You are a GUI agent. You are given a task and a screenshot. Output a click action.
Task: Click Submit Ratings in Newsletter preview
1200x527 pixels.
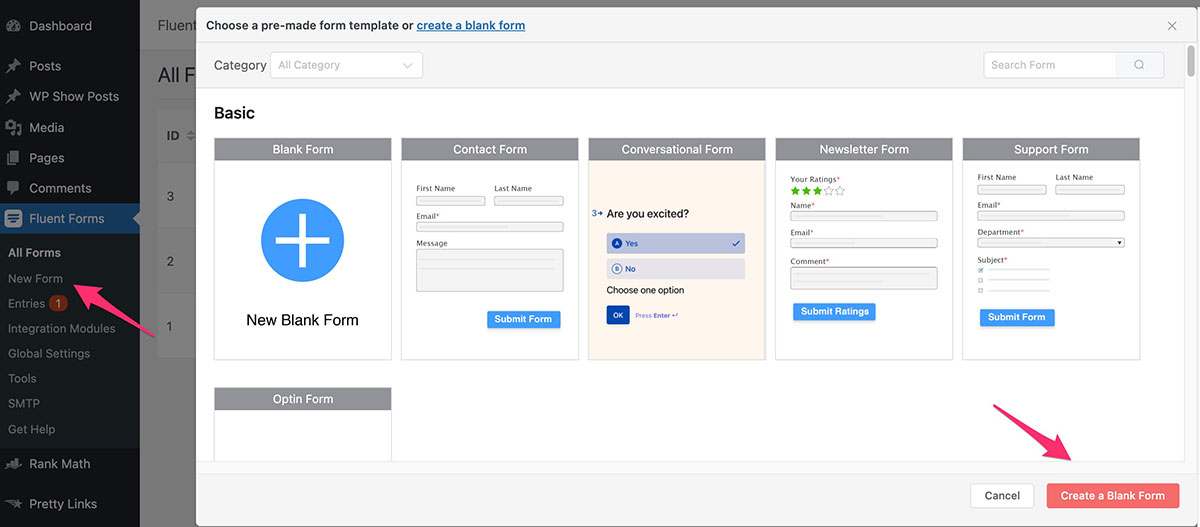pyautogui.click(x=834, y=311)
